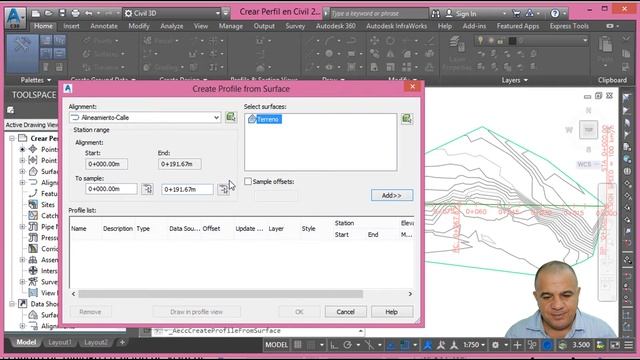Open the Layout1 tab
This screenshot has width=640, height=360.
pos(60,342)
